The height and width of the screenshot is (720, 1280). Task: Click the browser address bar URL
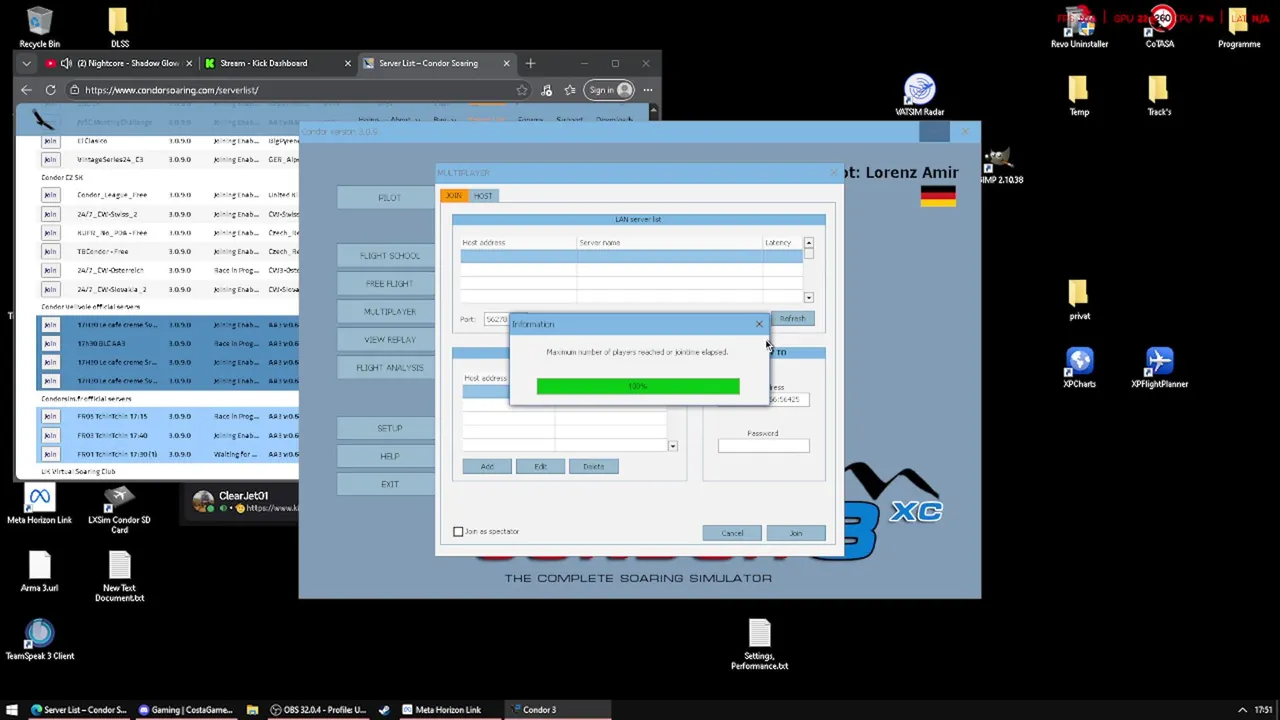click(x=171, y=90)
